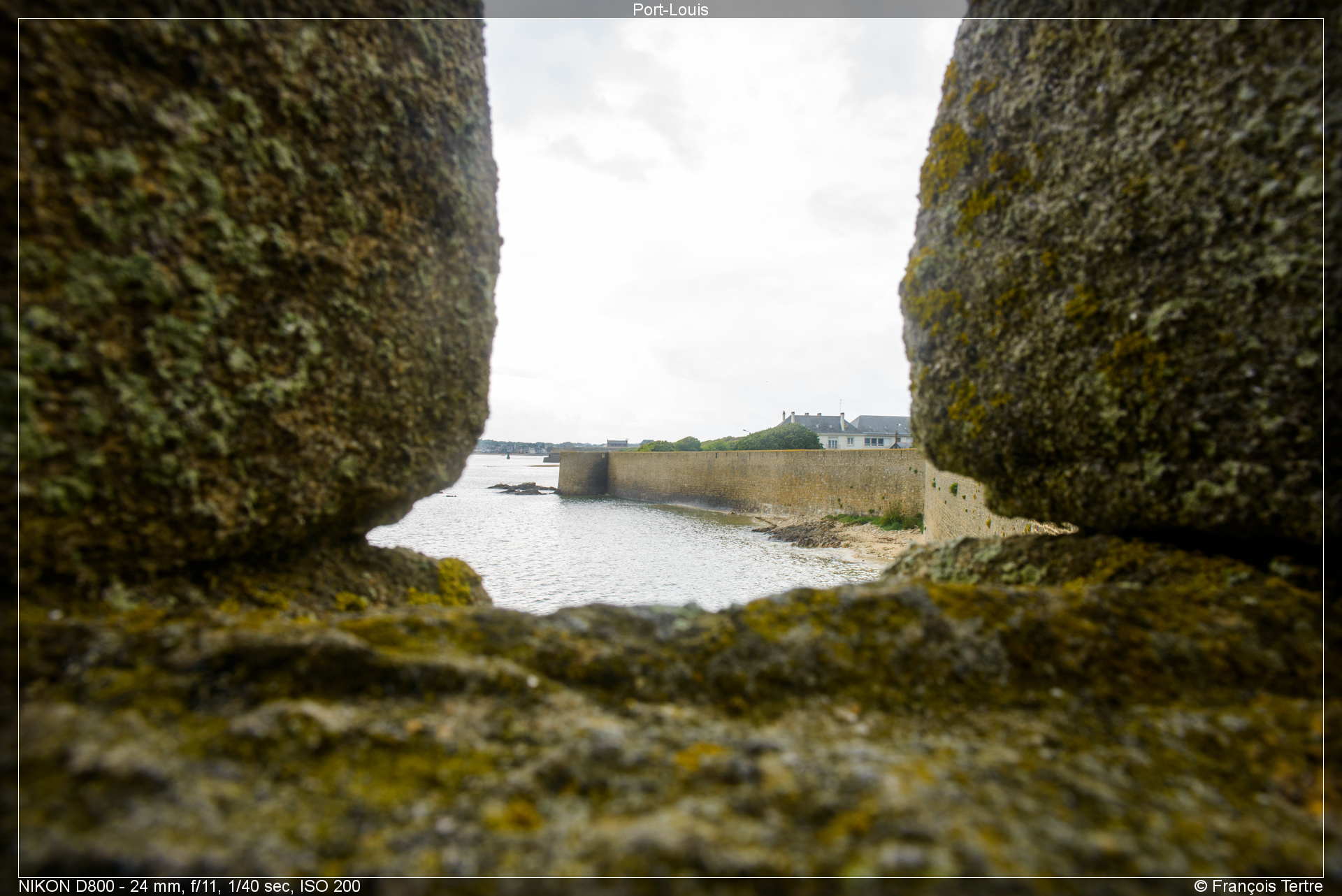The image size is (1342, 896).
Task: Click the © François Tertre copyright text
Action: (x=1258, y=886)
